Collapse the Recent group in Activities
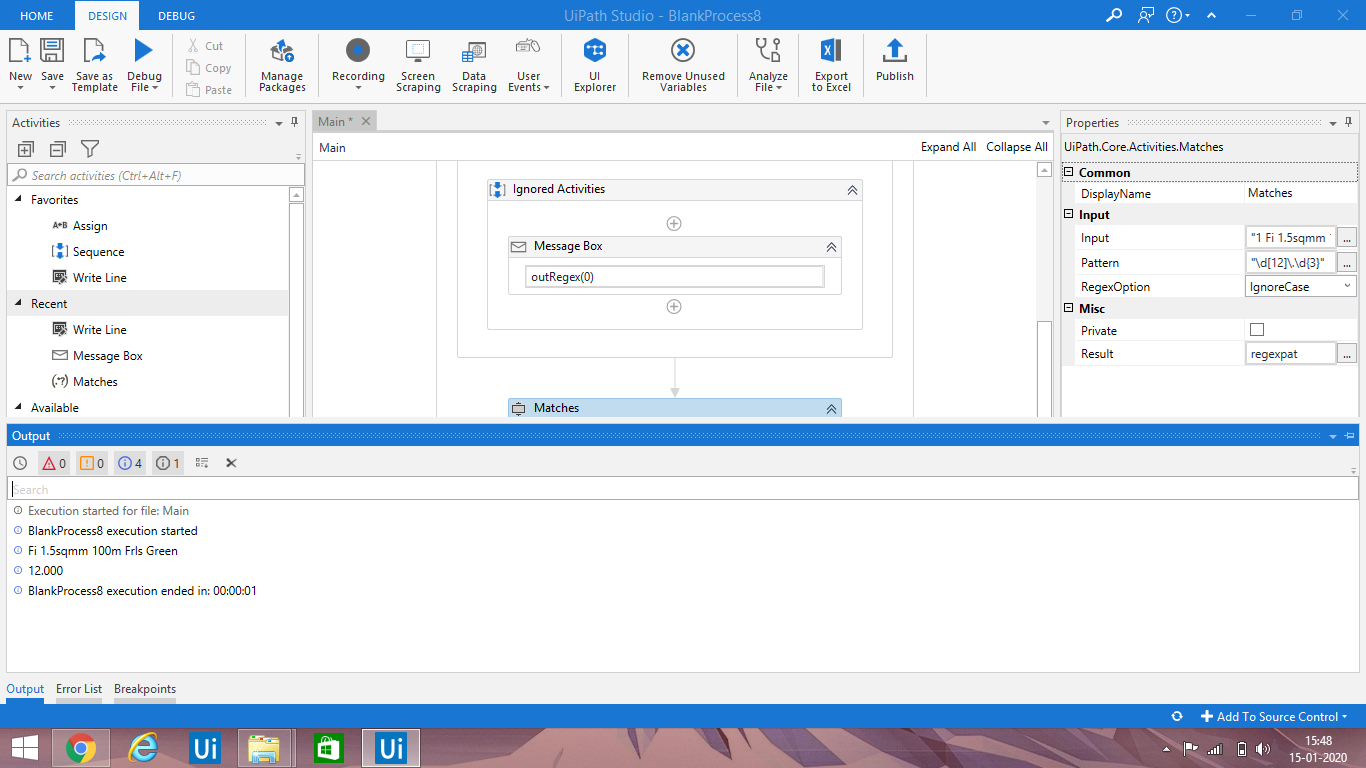Viewport: 1366px width, 768px height. [19, 304]
